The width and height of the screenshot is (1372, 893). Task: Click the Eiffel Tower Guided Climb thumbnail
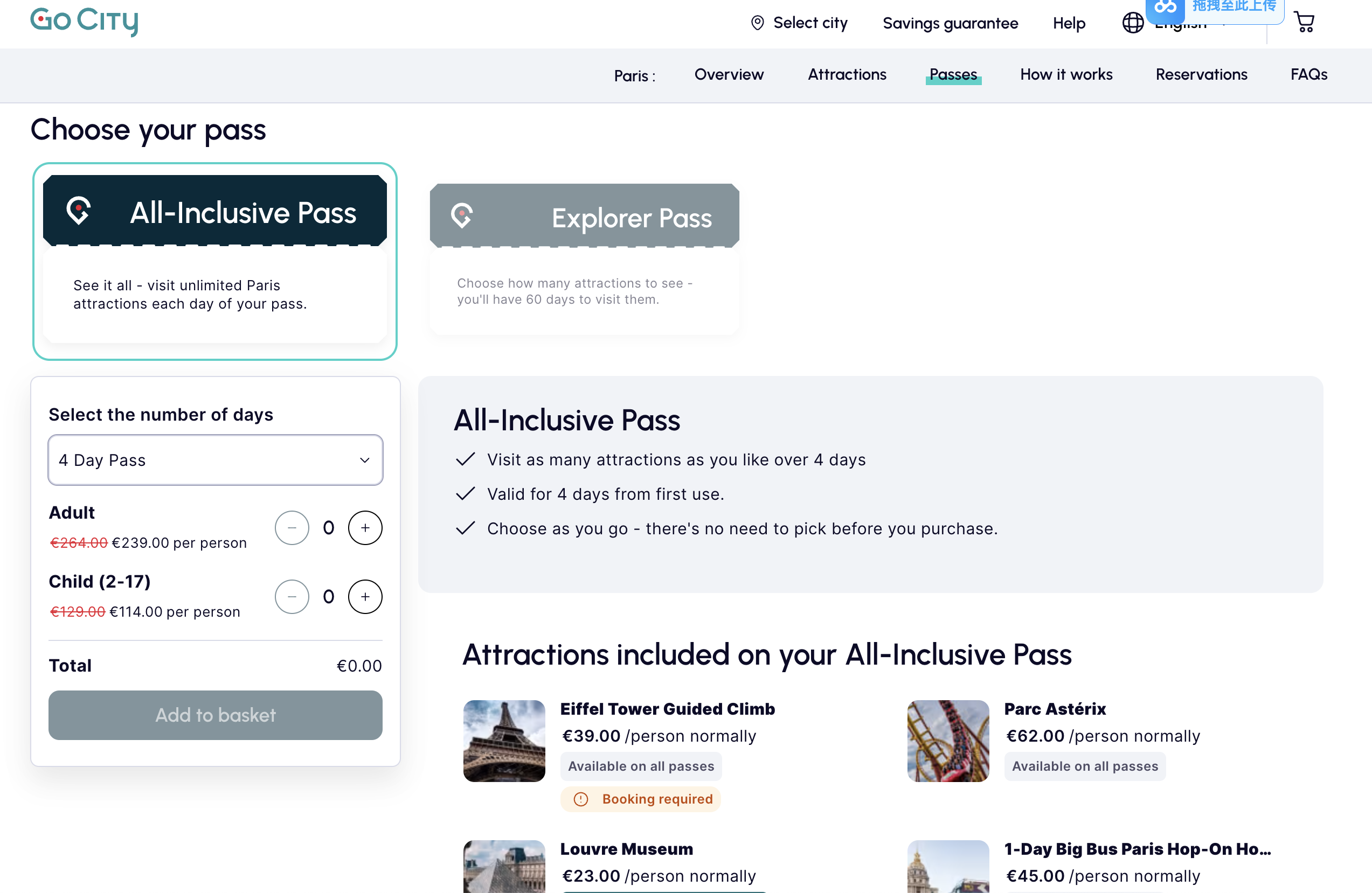click(504, 741)
